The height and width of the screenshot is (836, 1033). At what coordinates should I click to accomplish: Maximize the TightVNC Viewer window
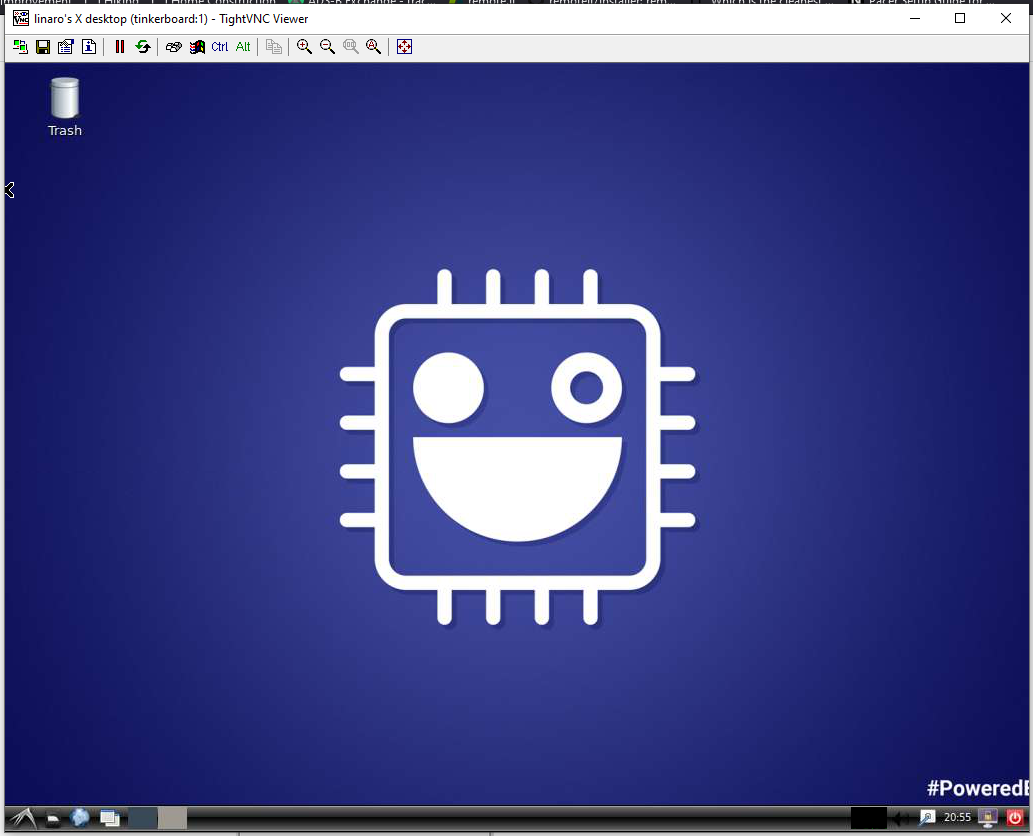(x=960, y=18)
